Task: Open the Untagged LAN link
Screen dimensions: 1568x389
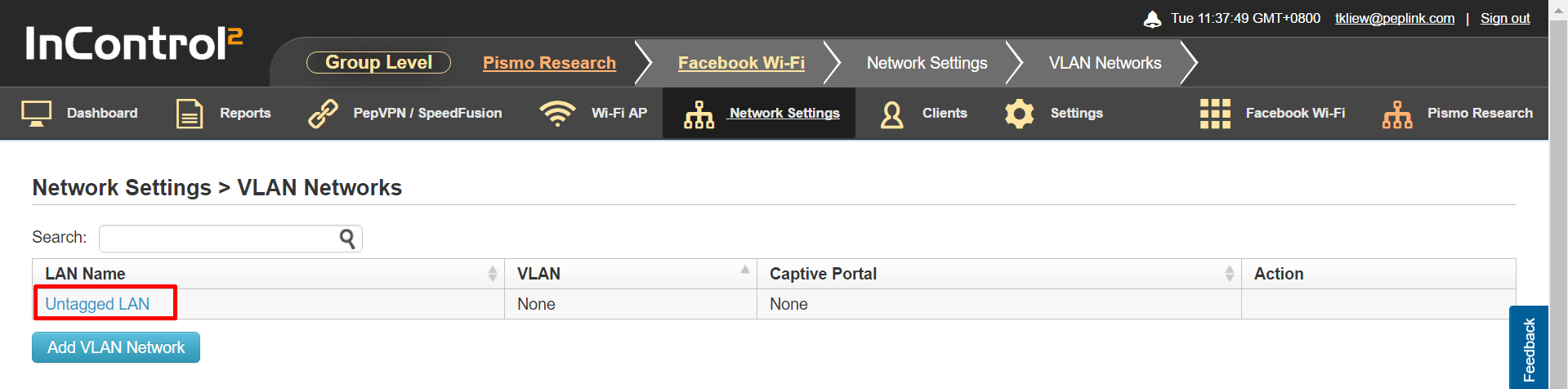Action: pos(97,304)
